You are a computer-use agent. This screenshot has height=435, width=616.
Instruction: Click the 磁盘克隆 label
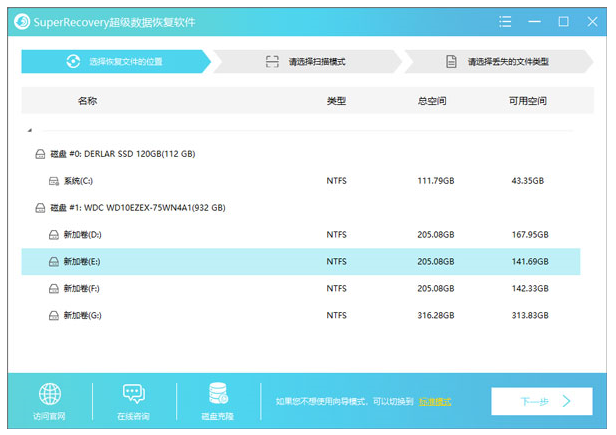pyautogui.click(x=217, y=417)
